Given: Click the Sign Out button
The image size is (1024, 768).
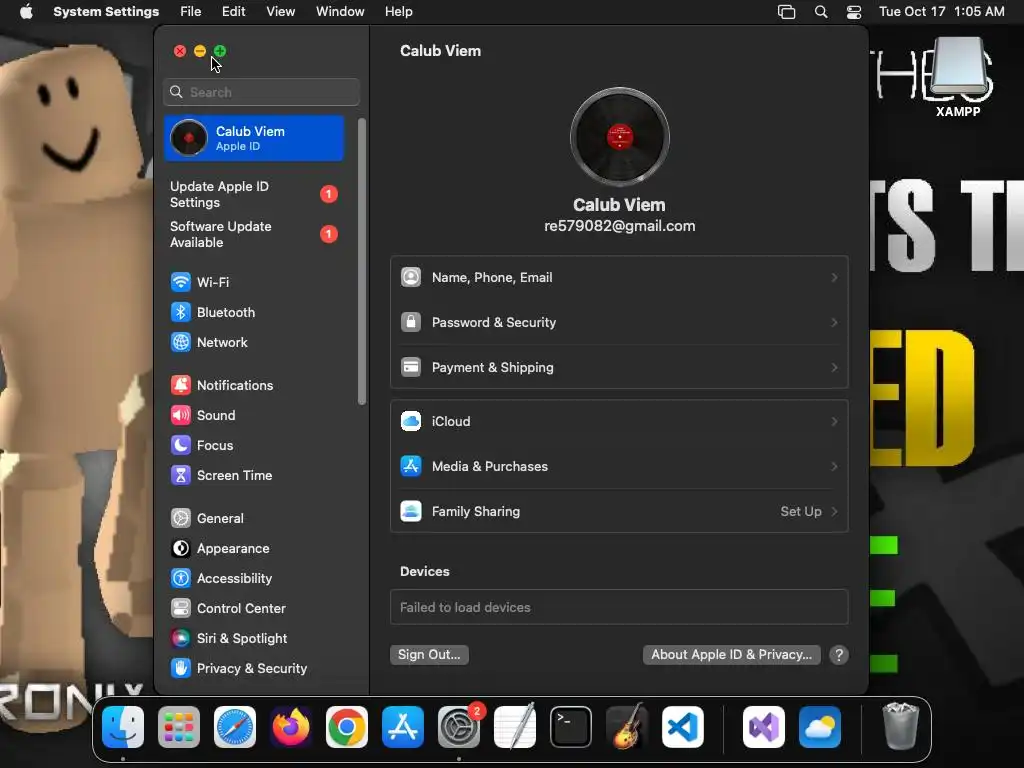Looking at the screenshot, I should click(x=429, y=654).
